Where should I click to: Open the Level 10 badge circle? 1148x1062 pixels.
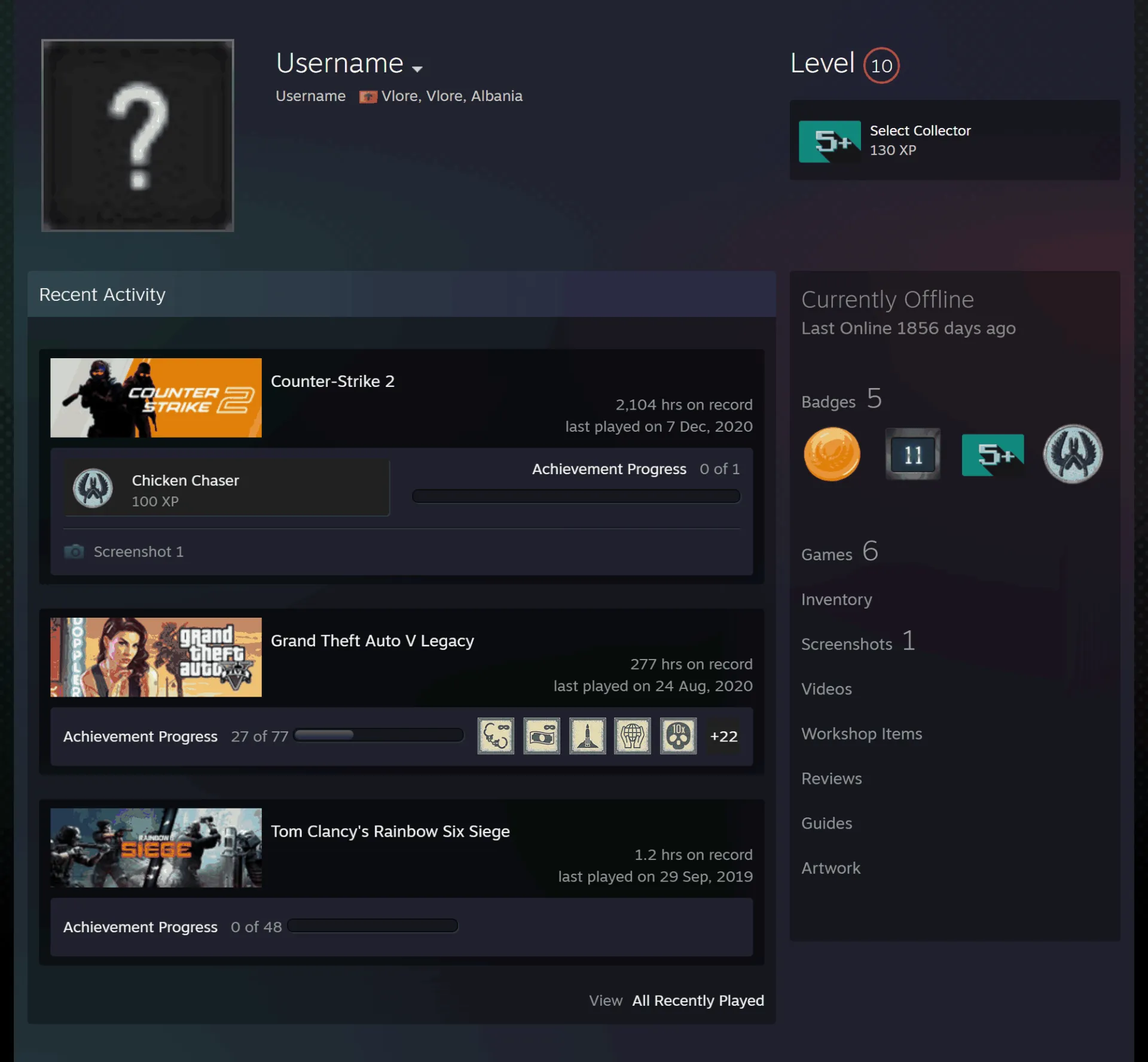coord(881,65)
